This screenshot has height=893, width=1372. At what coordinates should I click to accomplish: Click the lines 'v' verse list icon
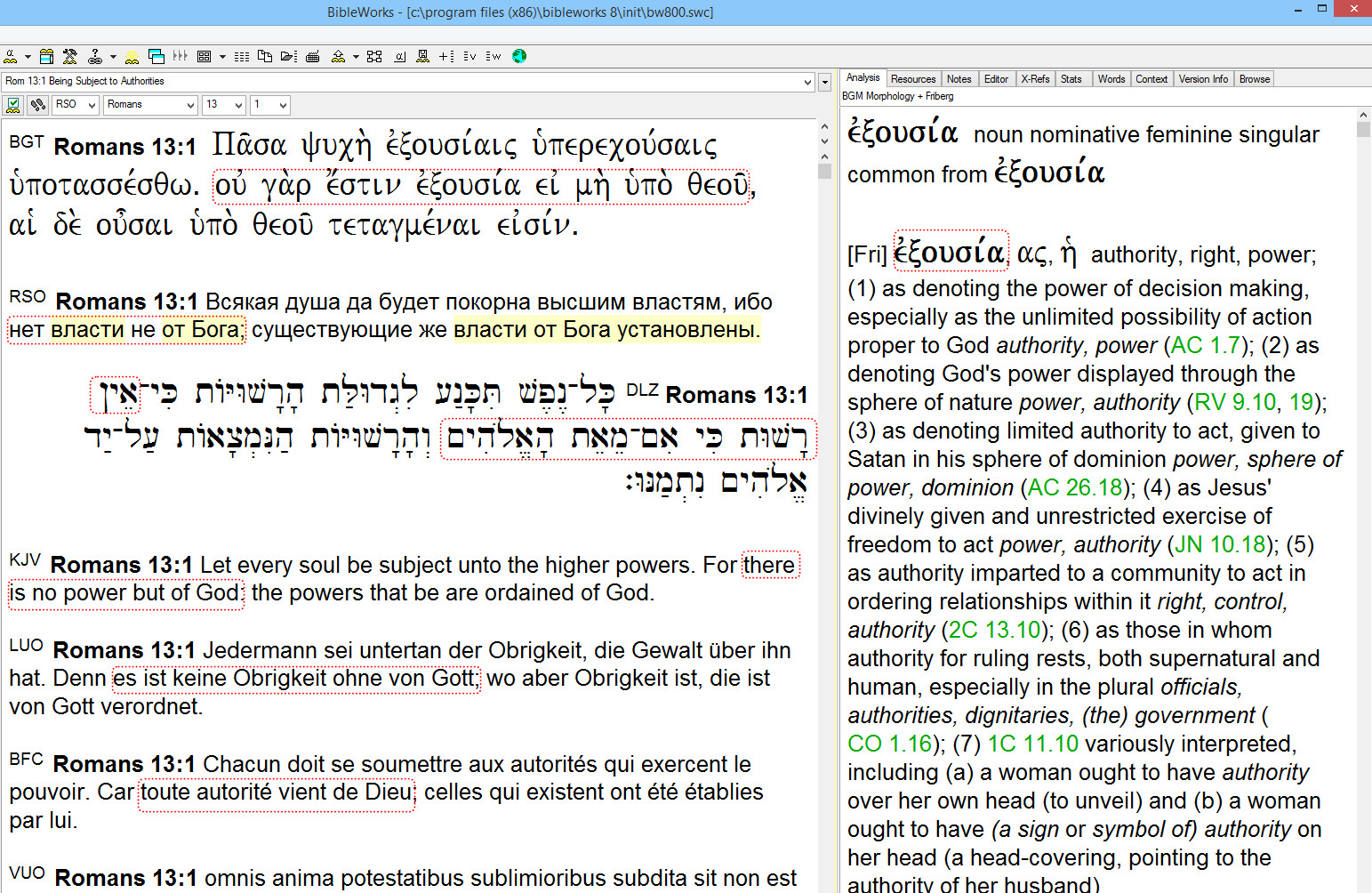coord(469,56)
